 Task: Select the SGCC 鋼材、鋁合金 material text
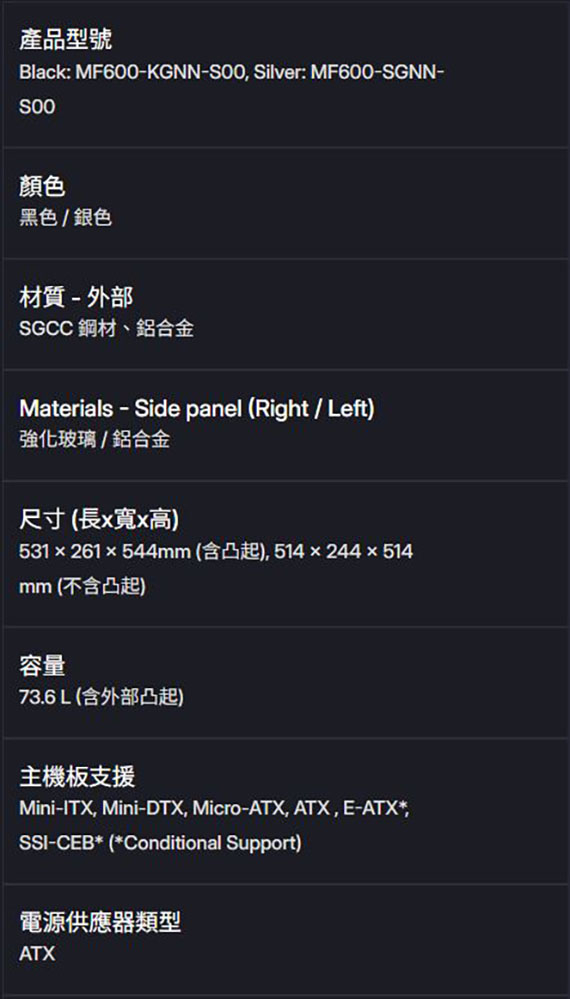point(106,329)
